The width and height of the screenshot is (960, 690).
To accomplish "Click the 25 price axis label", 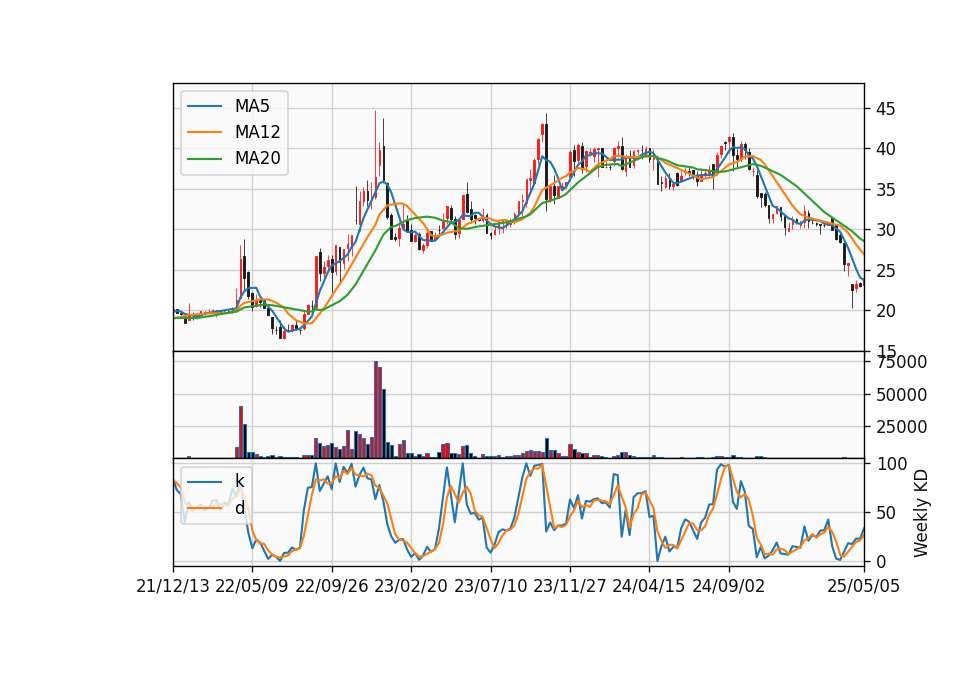I will coord(885,271).
